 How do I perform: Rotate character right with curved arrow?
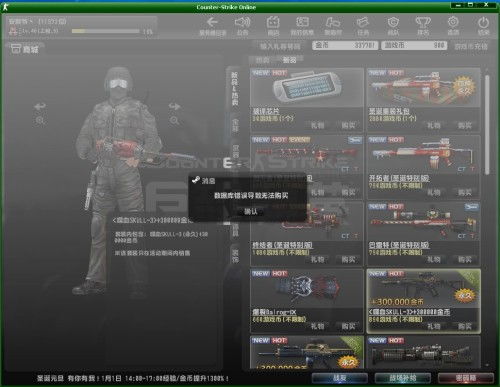coord(174,107)
